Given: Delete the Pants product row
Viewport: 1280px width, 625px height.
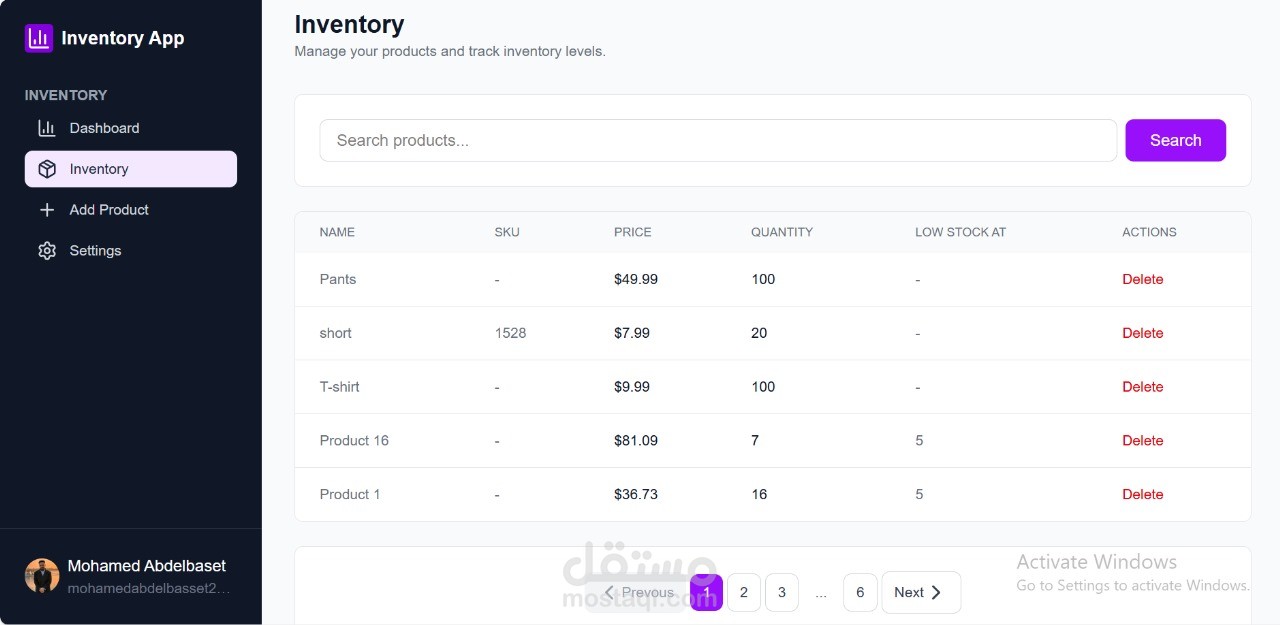Looking at the screenshot, I should coord(1142,280).
